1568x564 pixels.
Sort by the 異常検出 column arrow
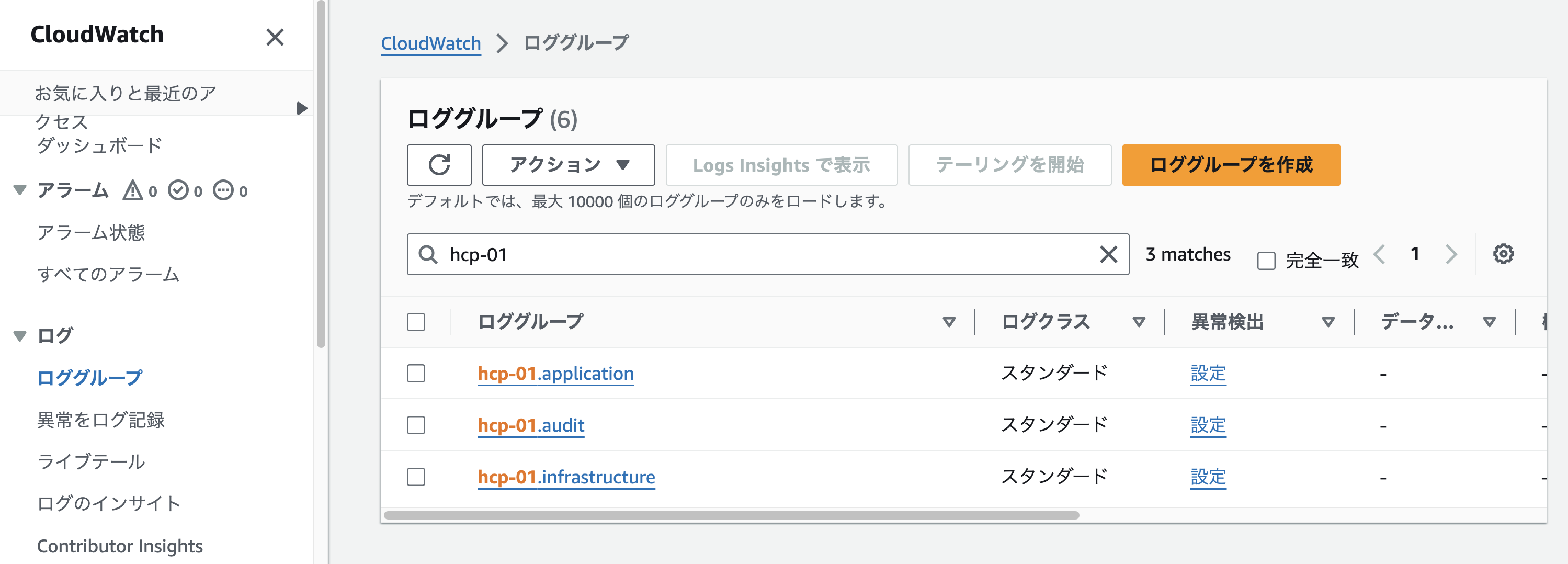tap(1327, 322)
